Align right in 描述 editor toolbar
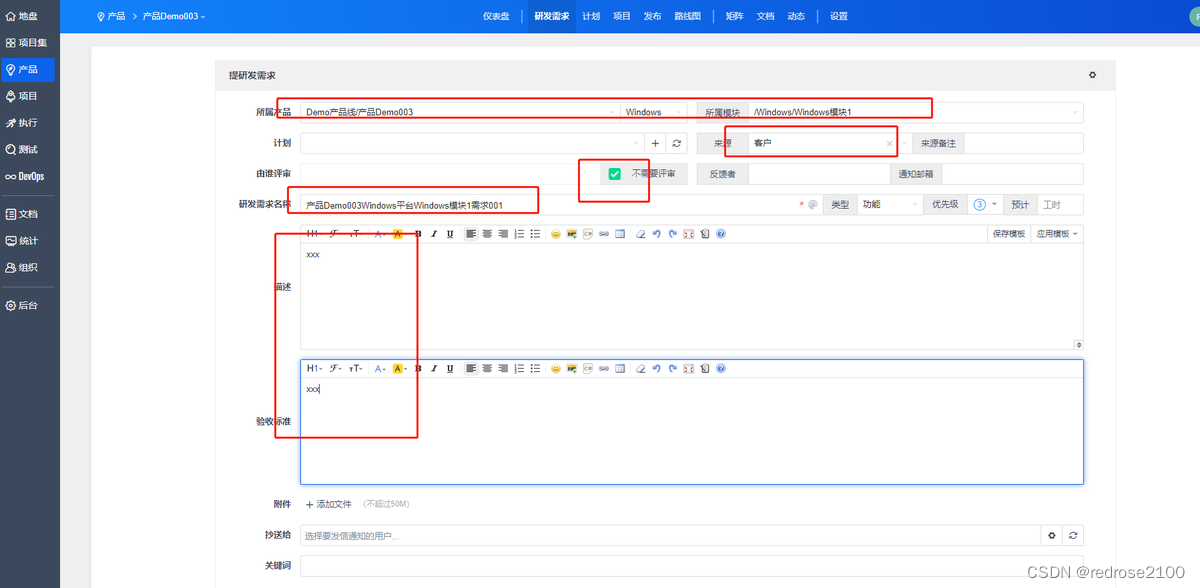The width and height of the screenshot is (1200, 588). [x=503, y=233]
